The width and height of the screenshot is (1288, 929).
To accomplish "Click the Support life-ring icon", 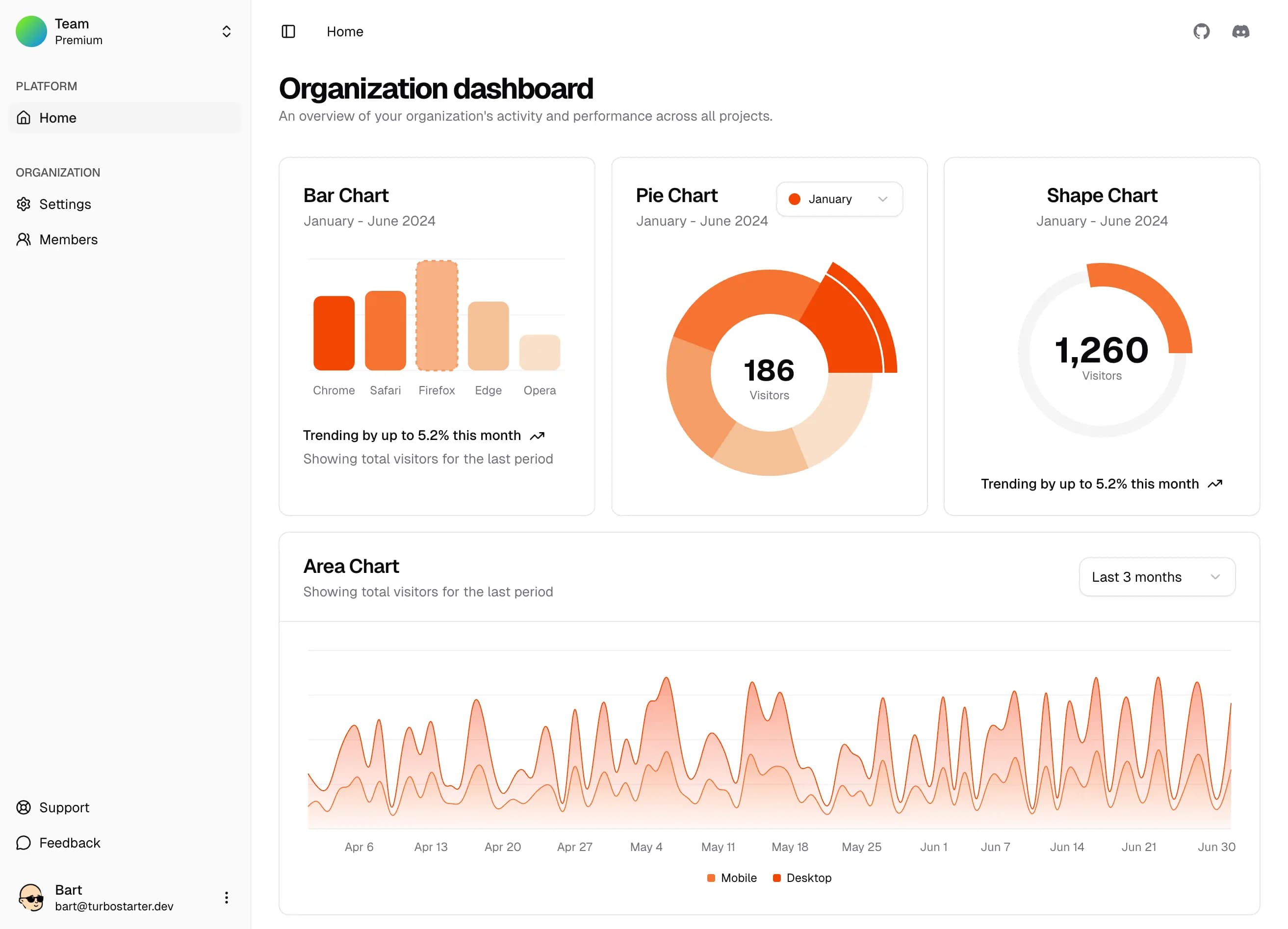I will pos(23,807).
